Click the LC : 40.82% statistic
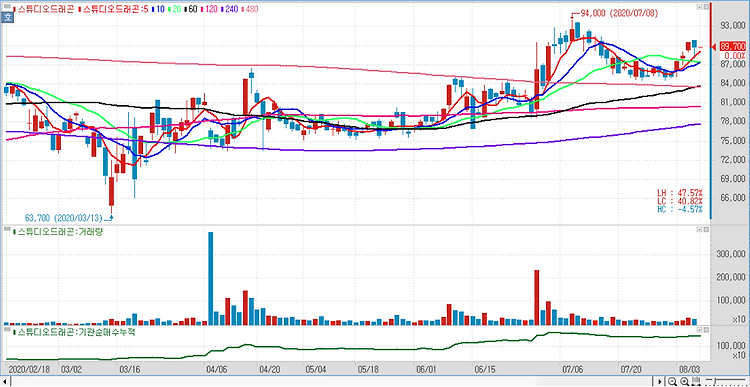Image resolution: width=750 pixels, height=387 pixels. pyautogui.click(x=681, y=201)
